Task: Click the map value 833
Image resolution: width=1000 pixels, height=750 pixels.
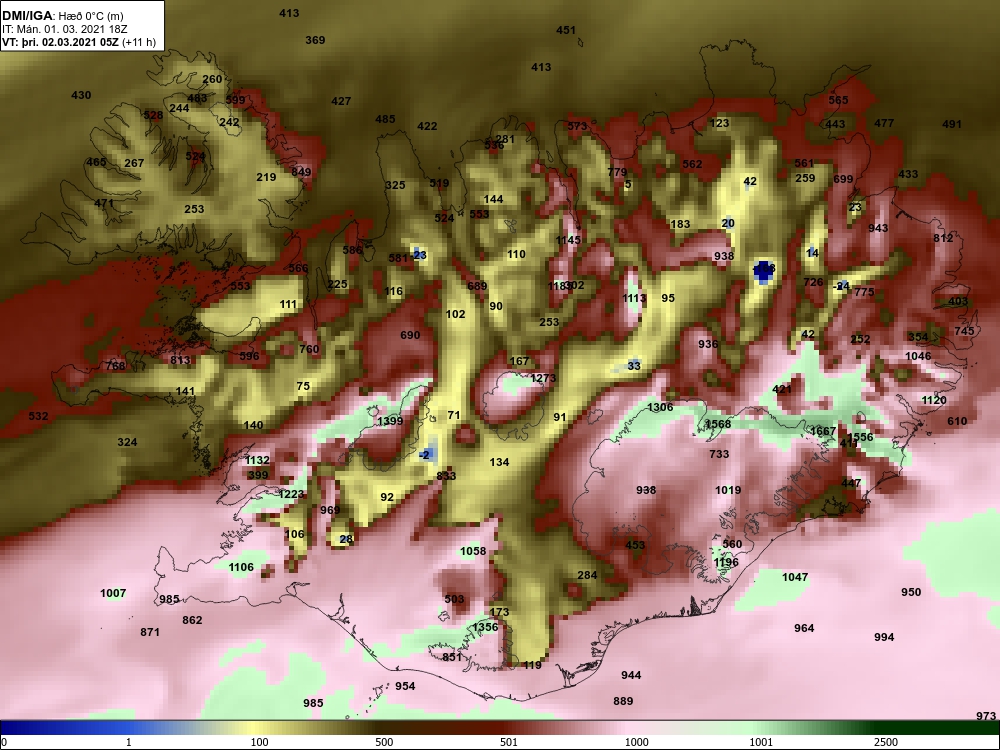Action: pyautogui.click(x=446, y=476)
